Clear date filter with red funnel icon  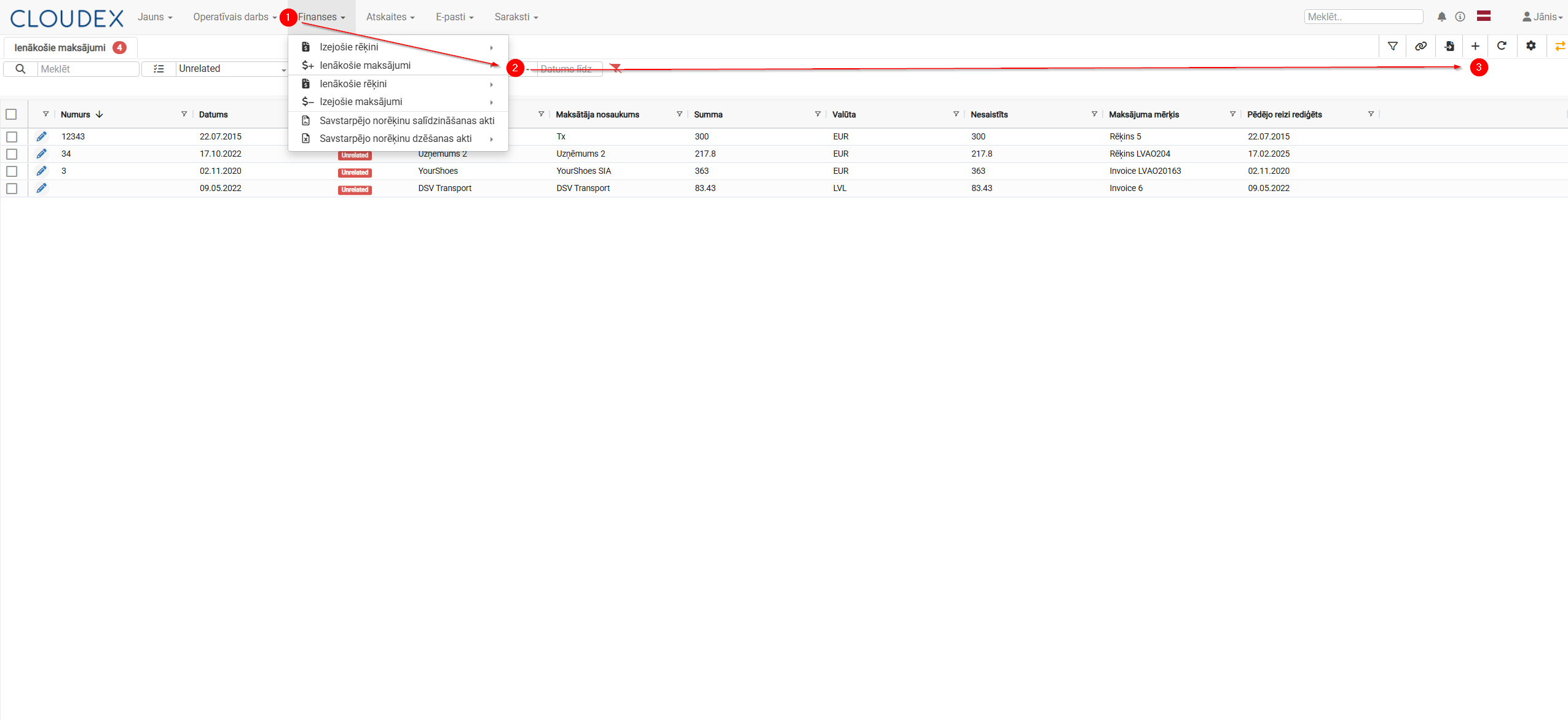click(x=616, y=69)
